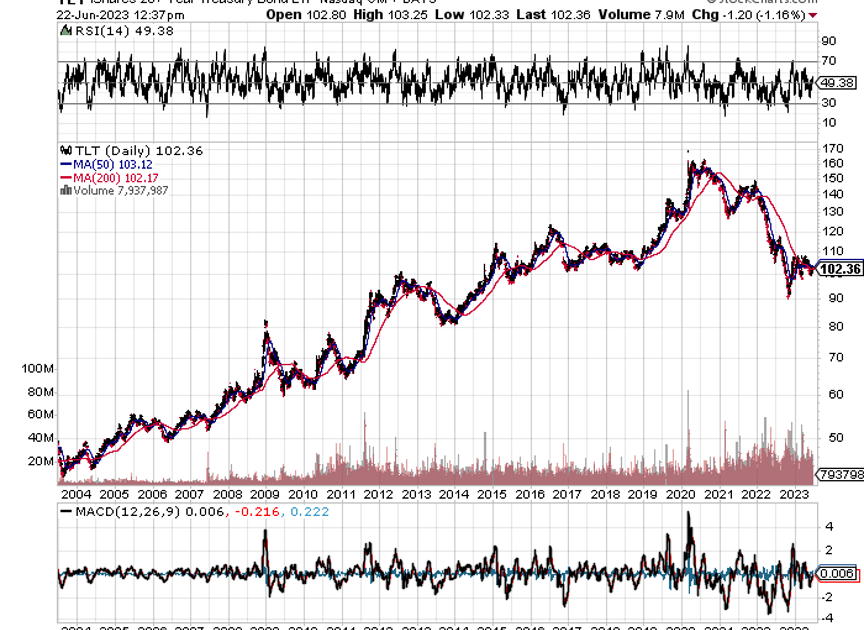Select the blue MA(50) legend line marker
This screenshot has width=864, height=630.
(x=66, y=164)
